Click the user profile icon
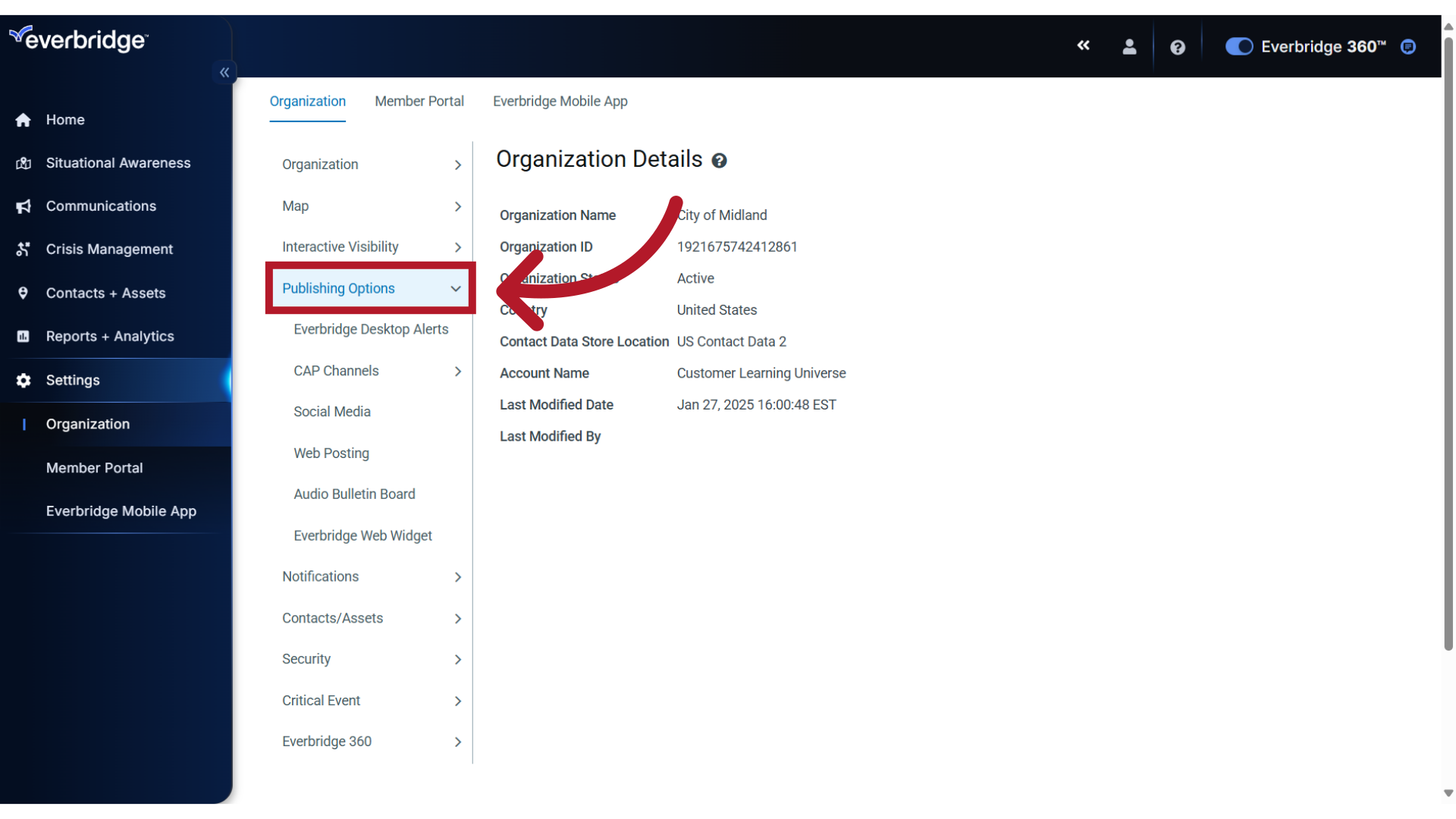This screenshot has height=819, width=1456. tap(1128, 46)
